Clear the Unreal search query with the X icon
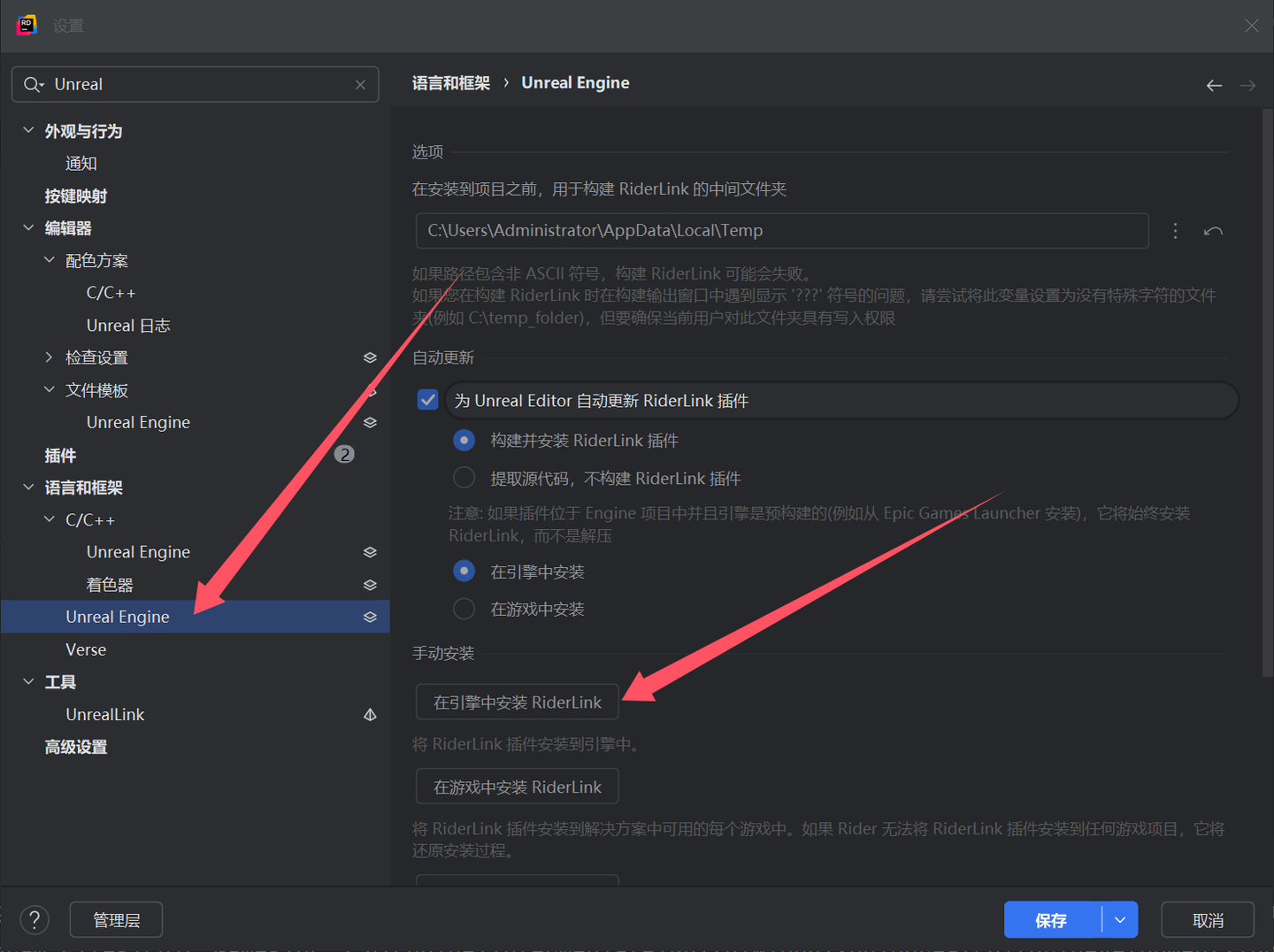This screenshot has height=952, width=1274. 360,84
